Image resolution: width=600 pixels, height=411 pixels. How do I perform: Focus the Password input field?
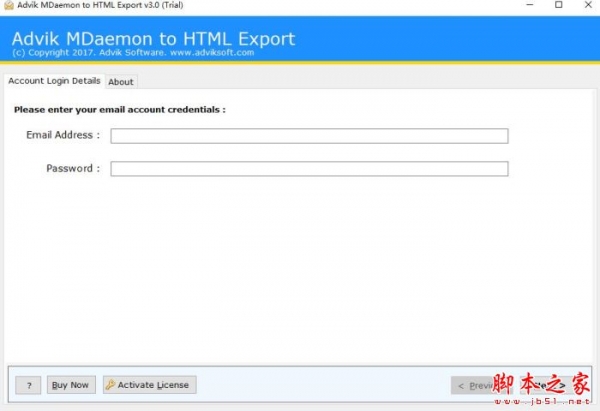point(309,169)
